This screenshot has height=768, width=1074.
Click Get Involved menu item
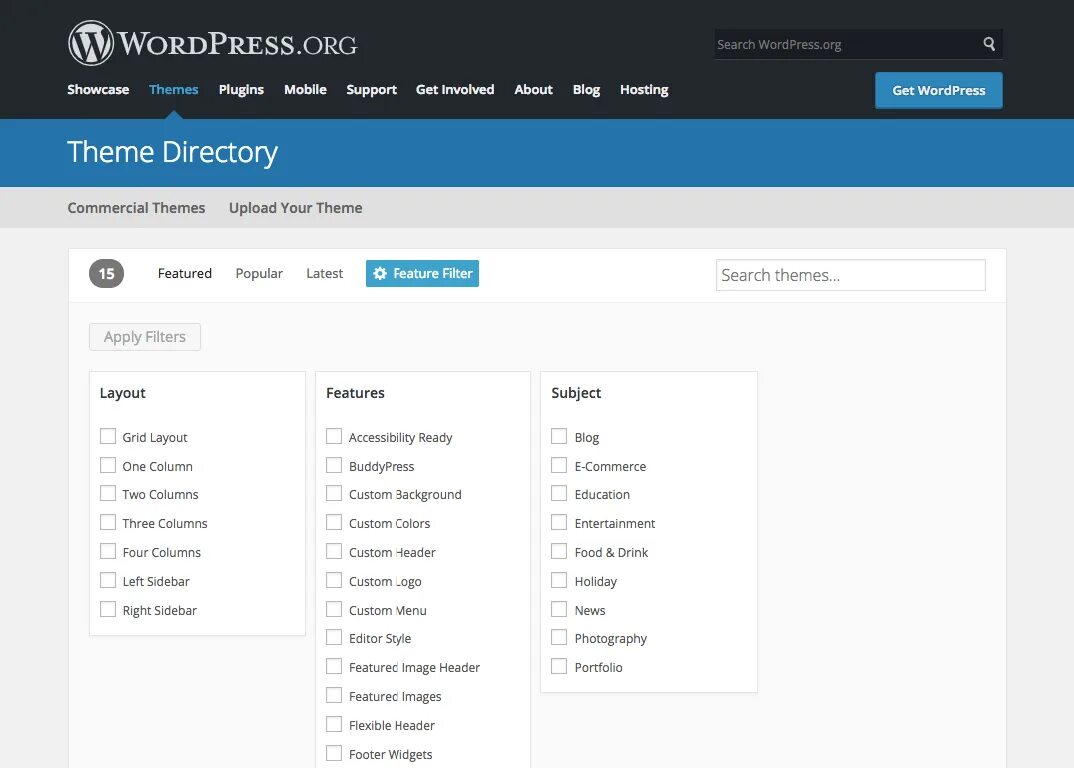[455, 89]
